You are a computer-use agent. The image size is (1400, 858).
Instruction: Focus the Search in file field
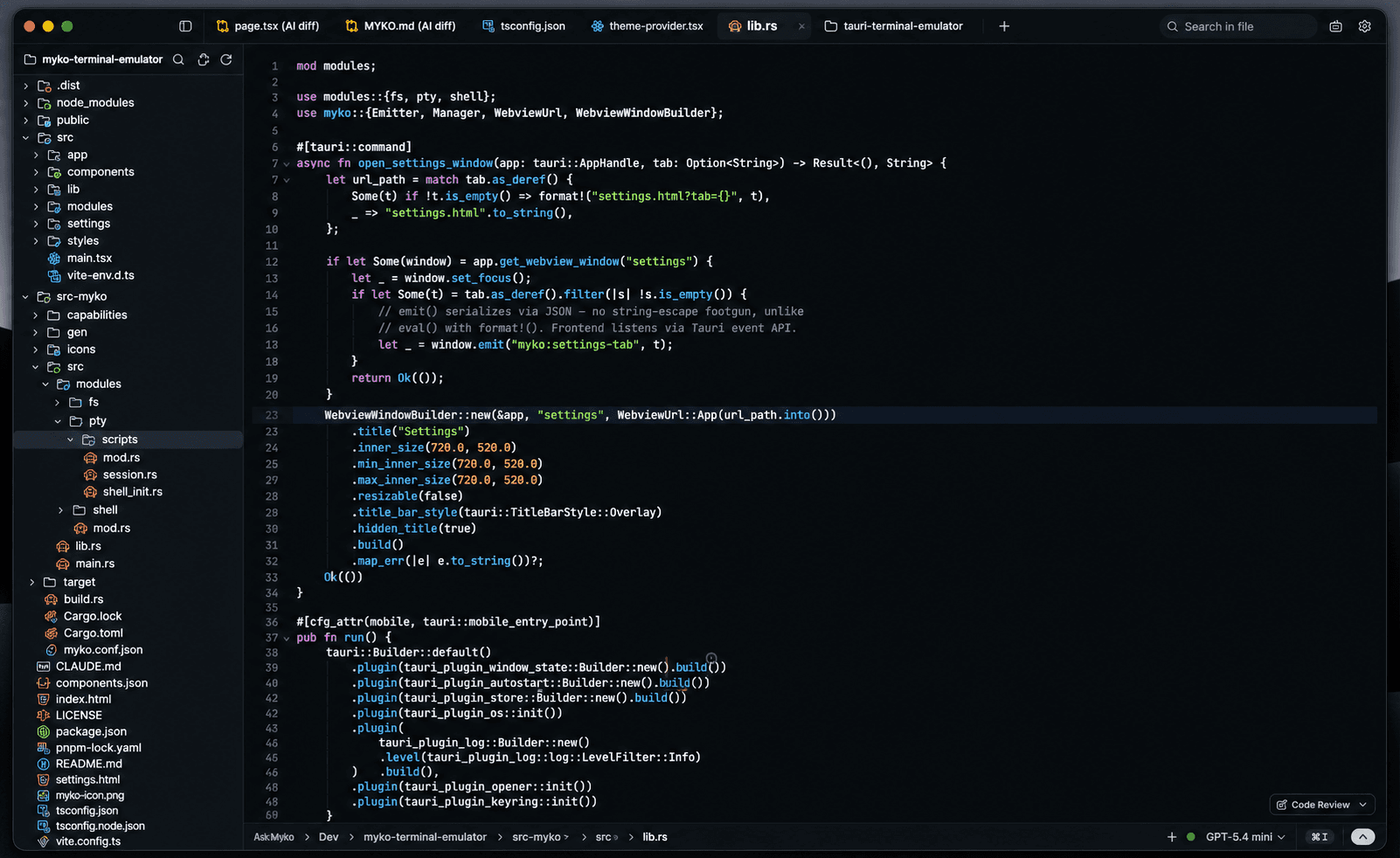point(1238,26)
